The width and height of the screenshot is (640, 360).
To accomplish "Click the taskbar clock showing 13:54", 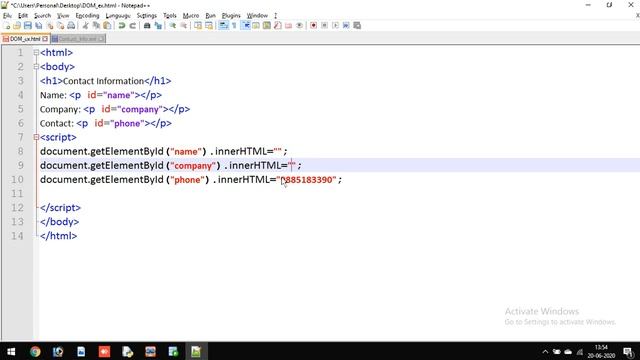I will pyautogui.click(x=601, y=351).
